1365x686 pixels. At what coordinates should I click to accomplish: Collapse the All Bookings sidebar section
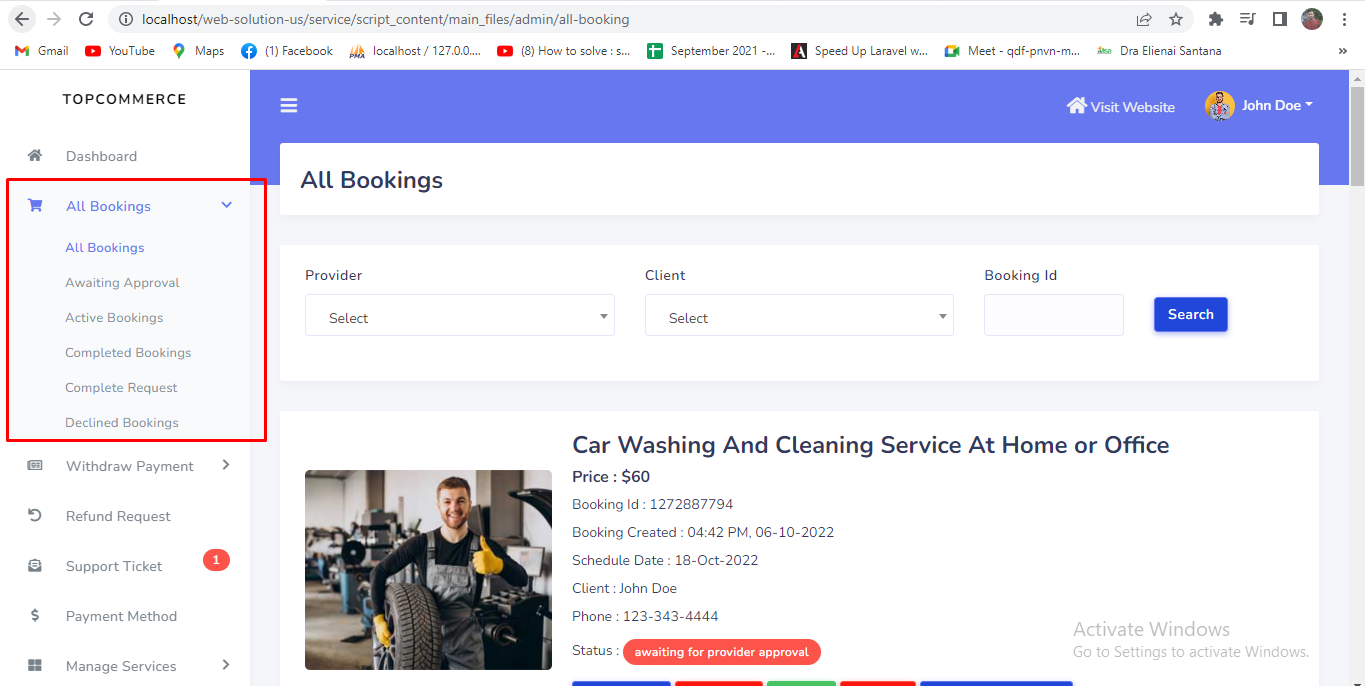(226, 205)
